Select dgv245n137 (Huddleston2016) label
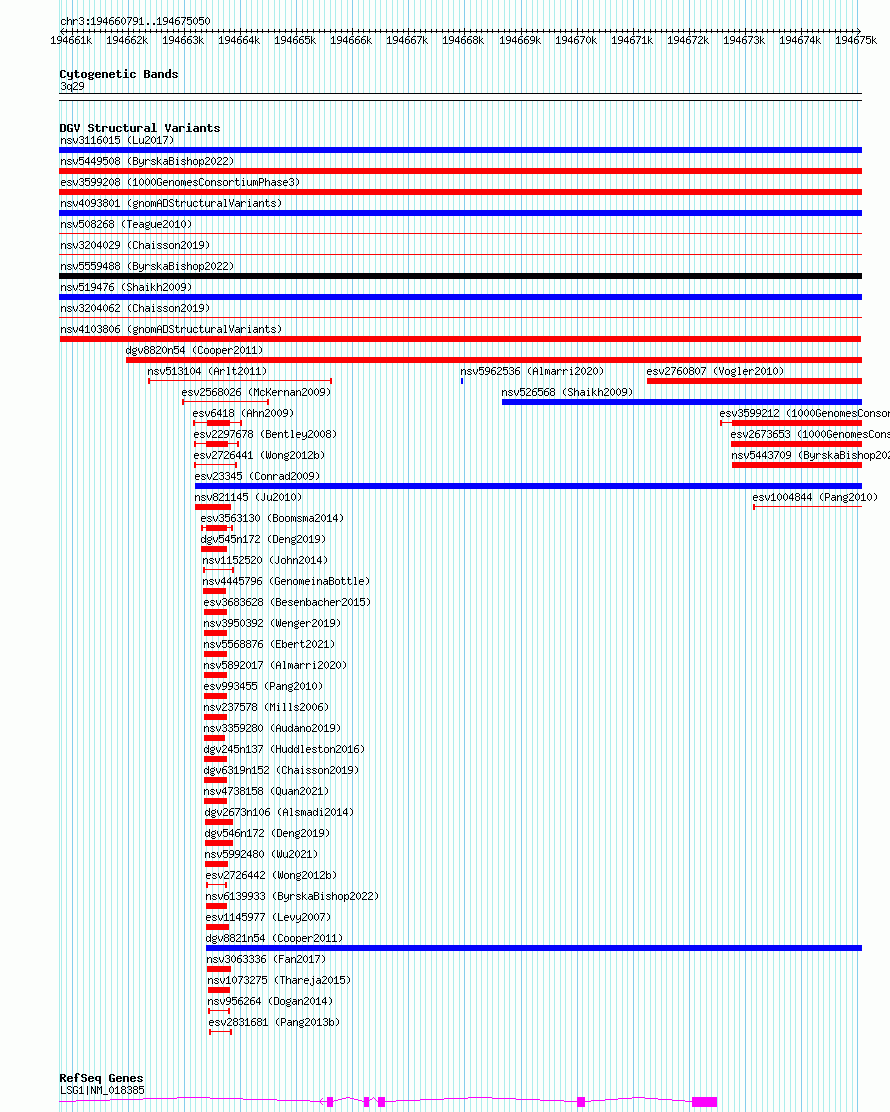 click(284, 750)
